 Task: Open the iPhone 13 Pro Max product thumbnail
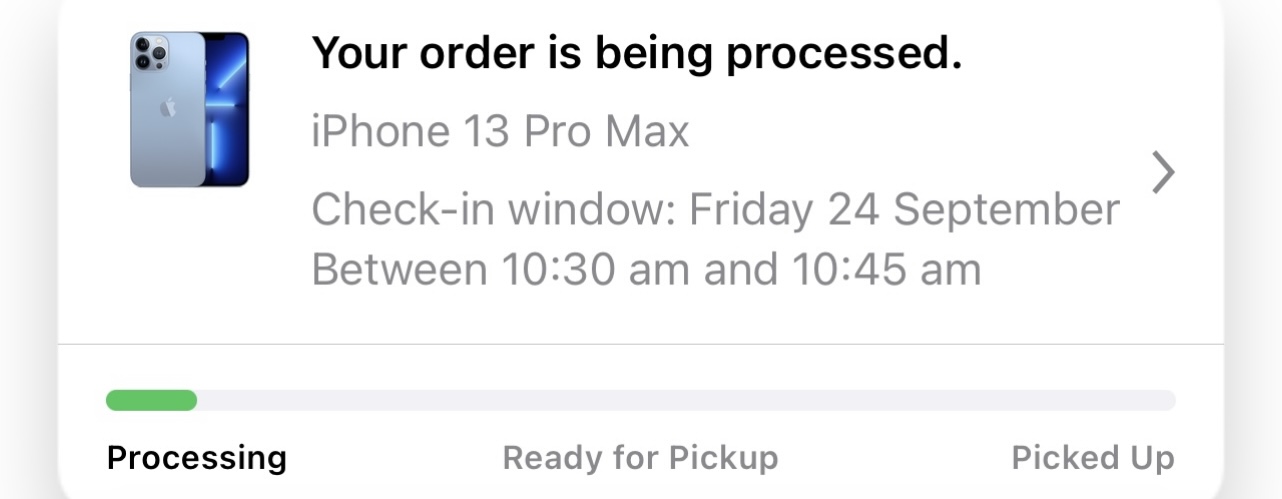(x=189, y=110)
